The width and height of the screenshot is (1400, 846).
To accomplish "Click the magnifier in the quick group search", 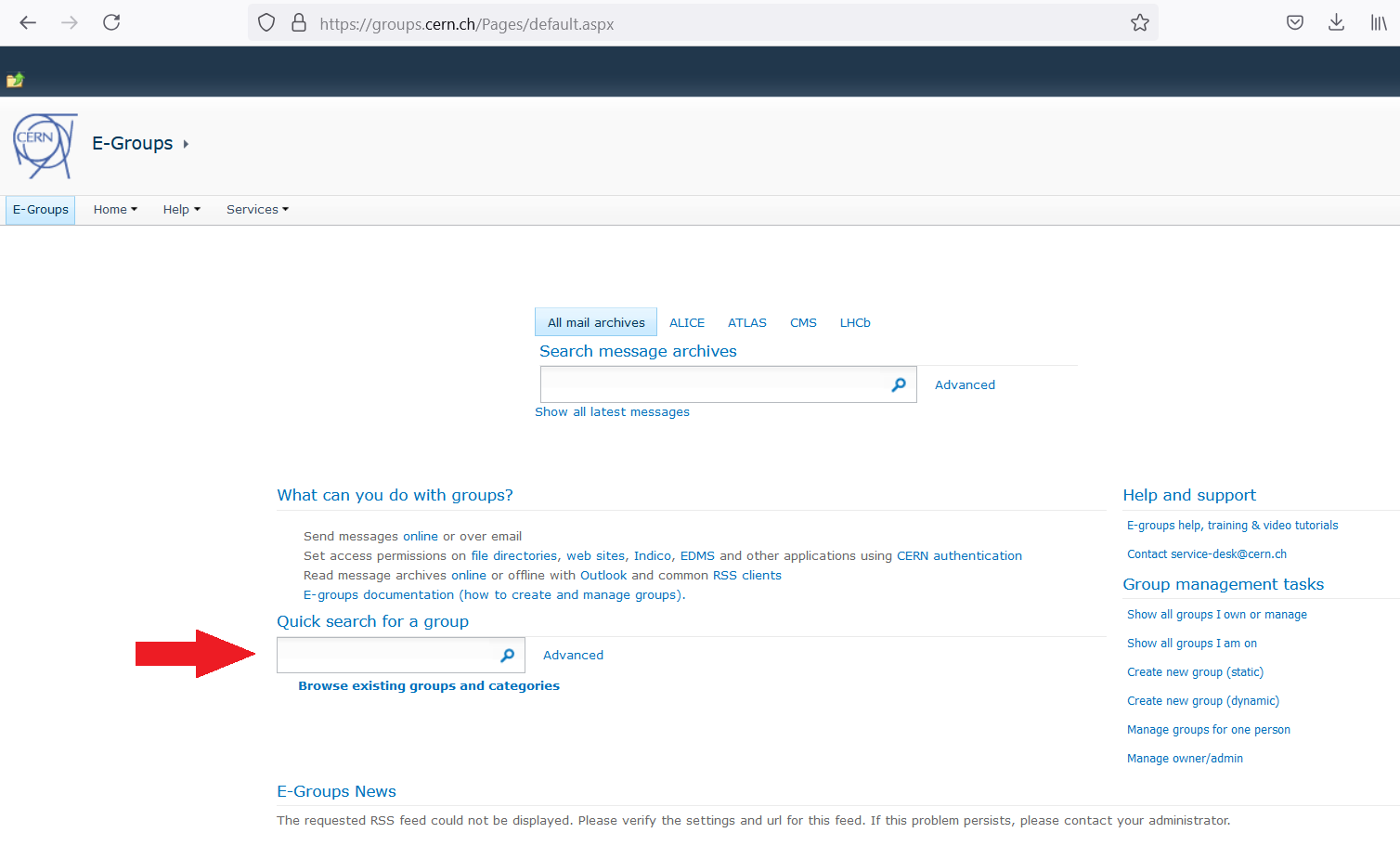I will pyautogui.click(x=507, y=656).
